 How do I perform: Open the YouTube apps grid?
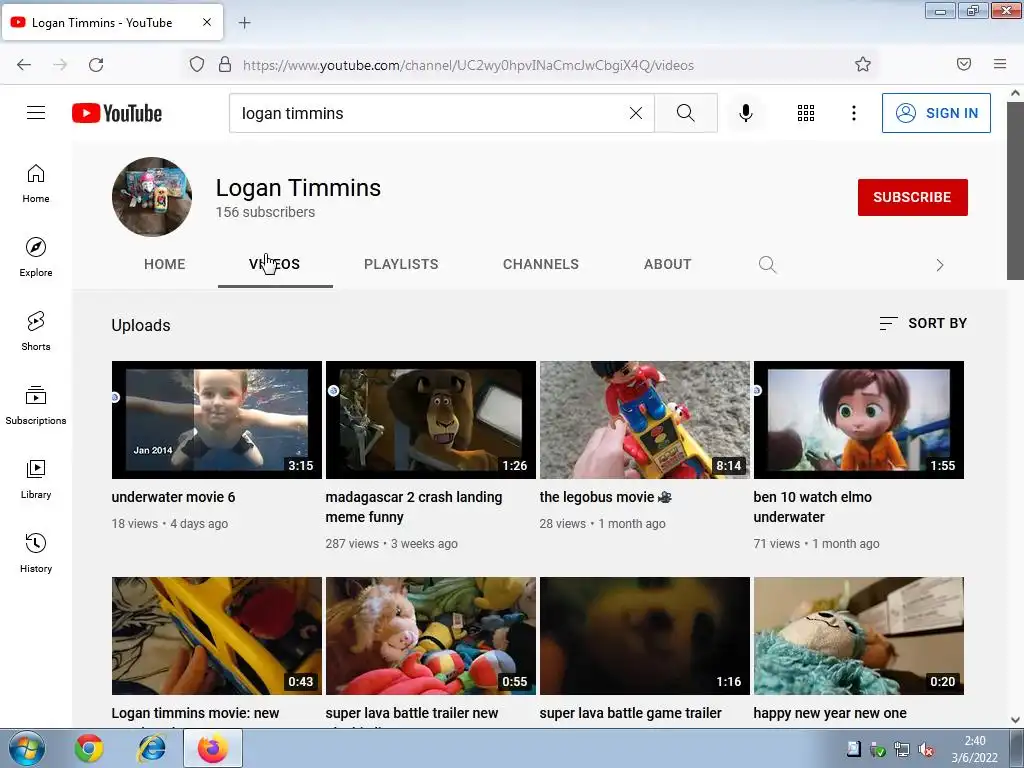tap(806, 113)
